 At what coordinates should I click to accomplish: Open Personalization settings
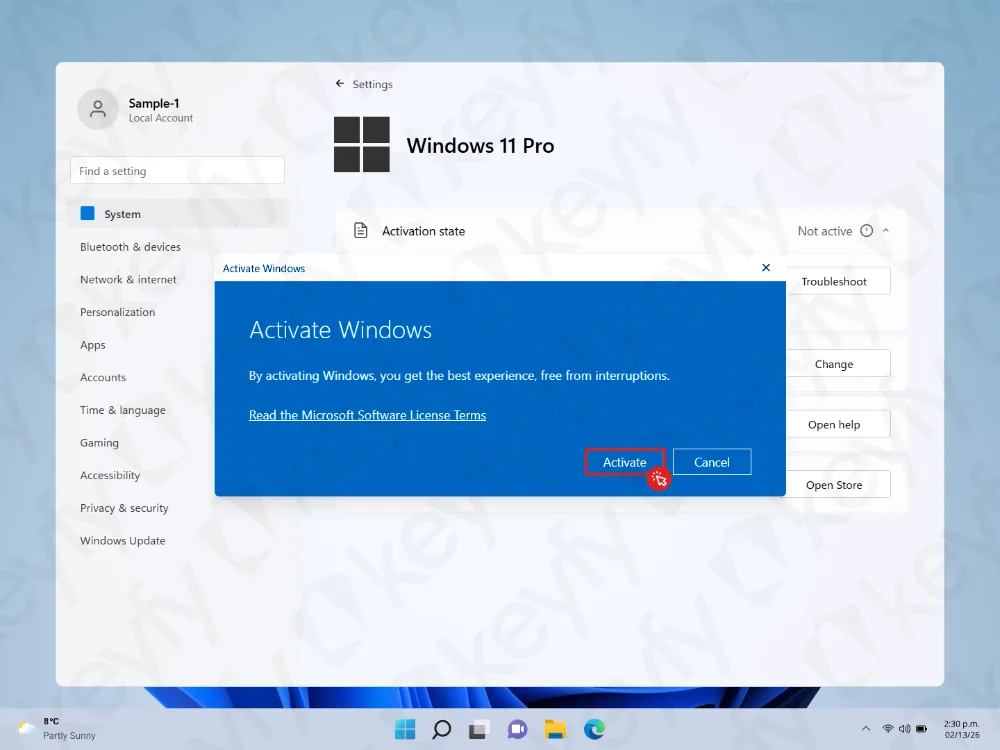tap(117, 312)
